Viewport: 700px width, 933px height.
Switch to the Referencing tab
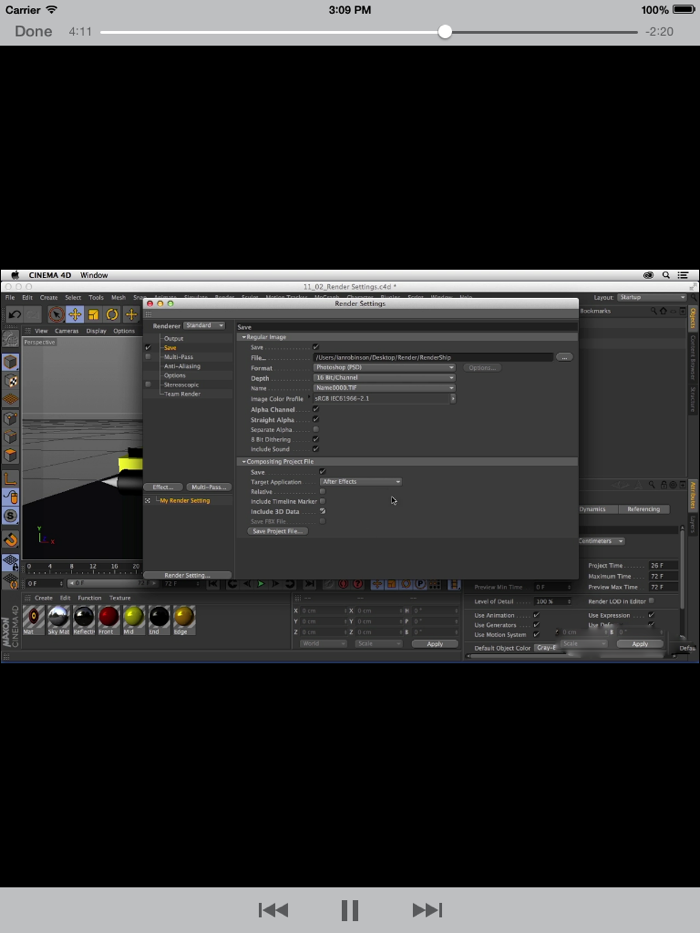(643, 509)
